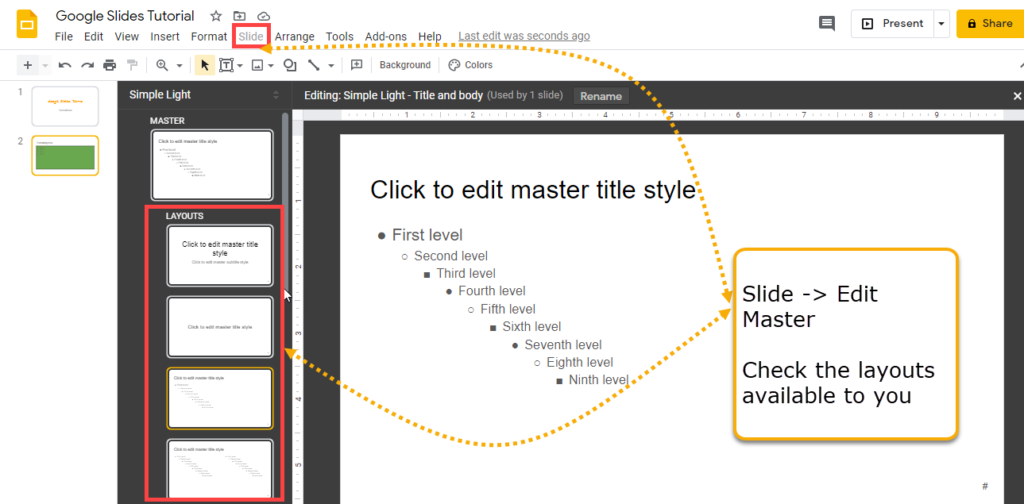Screen dimensions: 1024x504
Task: Click the master title placeholder text
Action: (x=533, y=190)
